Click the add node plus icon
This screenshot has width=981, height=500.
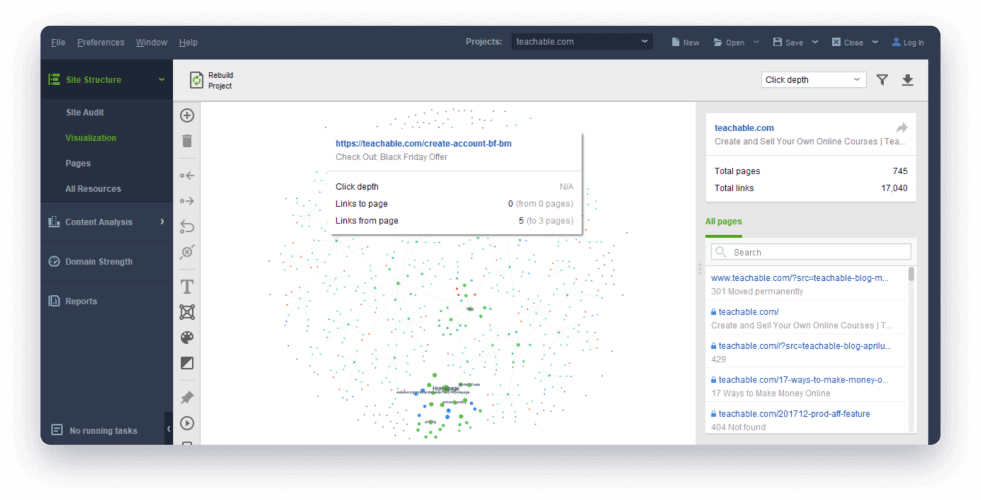[187, 115]
